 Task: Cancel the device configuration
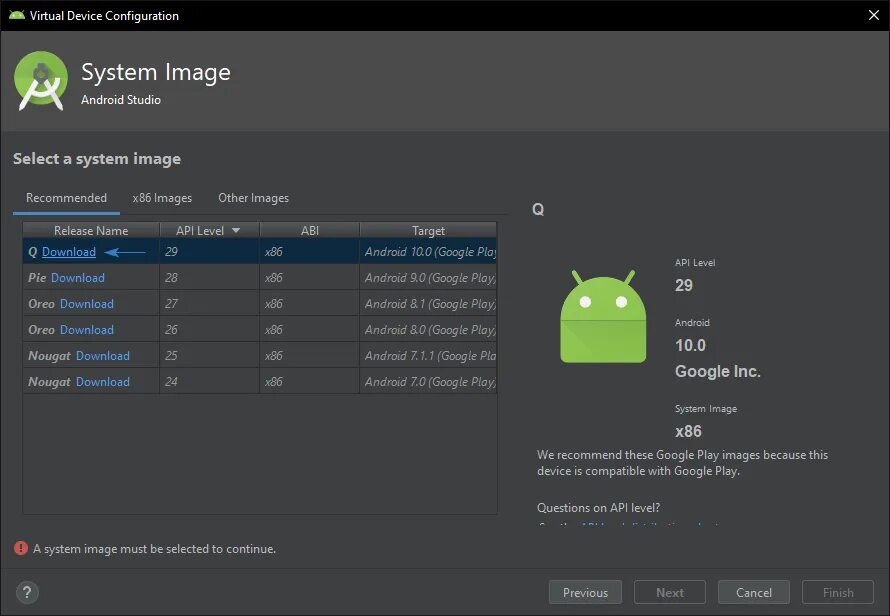(754, 592)
